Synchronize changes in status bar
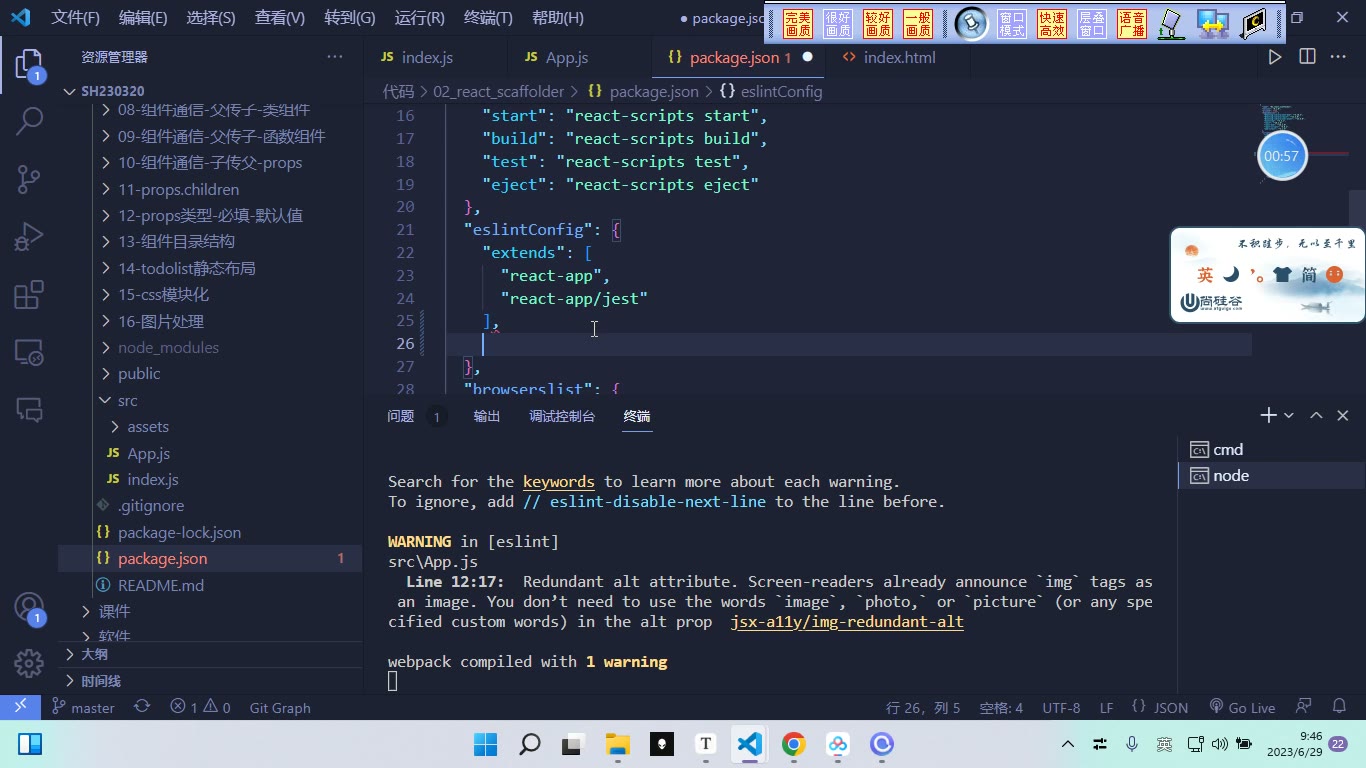This screenshot has width=1366, height=768. click(x=142, y=707)
